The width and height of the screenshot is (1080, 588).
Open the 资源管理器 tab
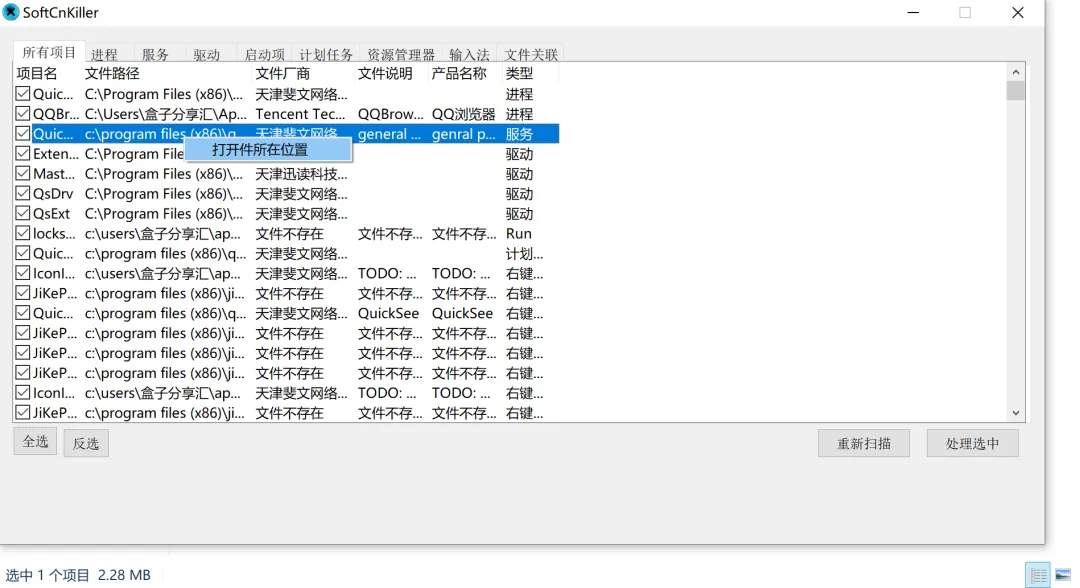pyautogui.click(x=401, y=54)
